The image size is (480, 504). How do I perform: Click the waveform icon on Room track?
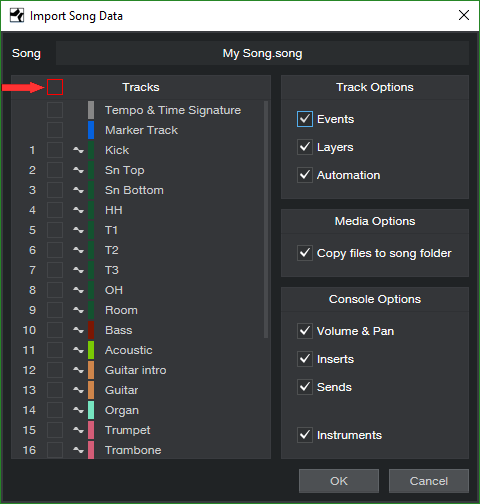click(x=78, y=310)
